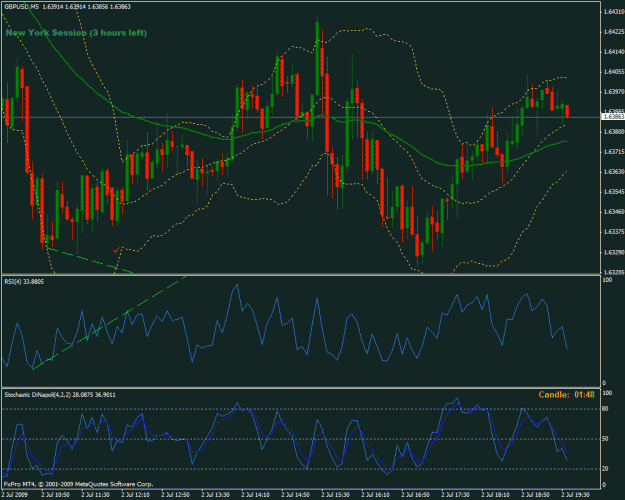Click the 1.63205 price scale label
This screenshot has height=500, width=625.
point(614,272)
